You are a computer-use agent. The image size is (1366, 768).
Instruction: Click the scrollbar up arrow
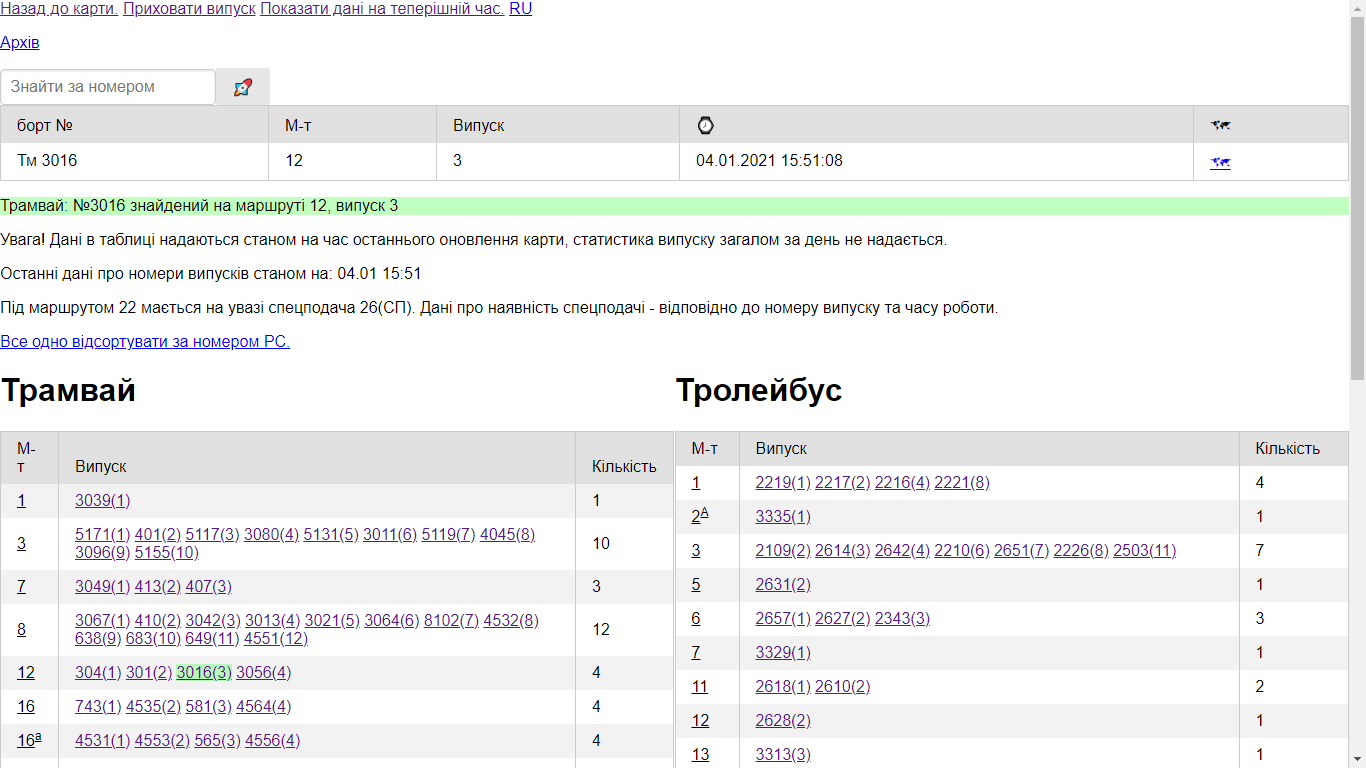click(x=1357, y=8)
